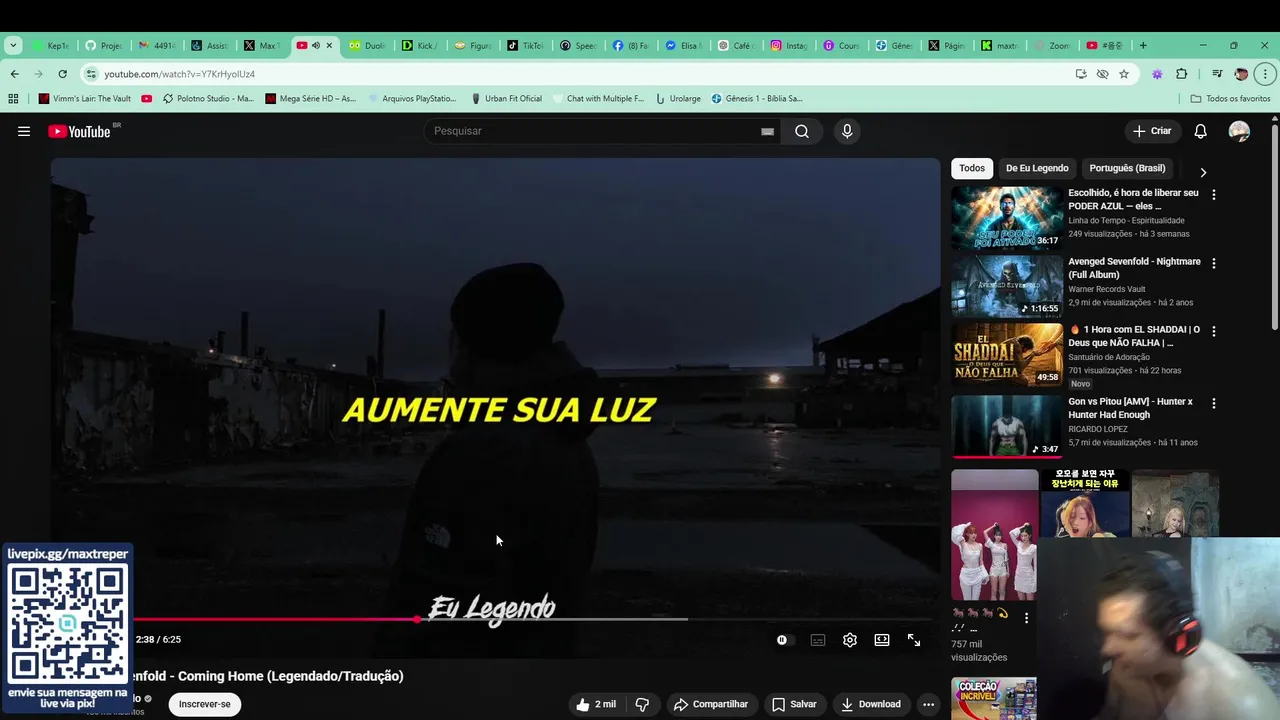Click the magnifier search button
Image resolution: width=1280 pixels, height=720 pixels.
point(802,131)
